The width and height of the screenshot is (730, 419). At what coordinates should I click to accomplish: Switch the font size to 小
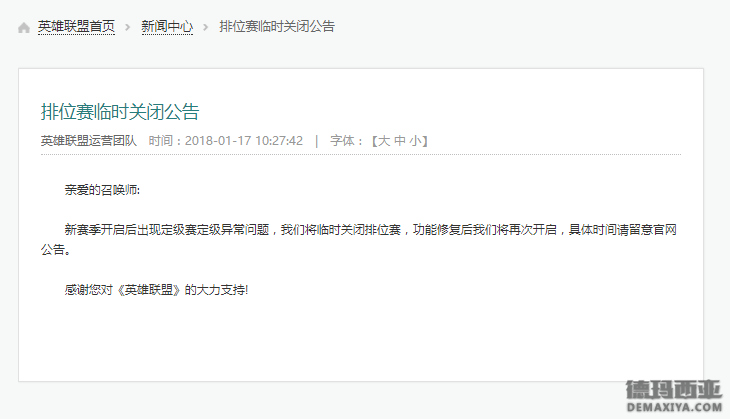(x=415, y=141)
